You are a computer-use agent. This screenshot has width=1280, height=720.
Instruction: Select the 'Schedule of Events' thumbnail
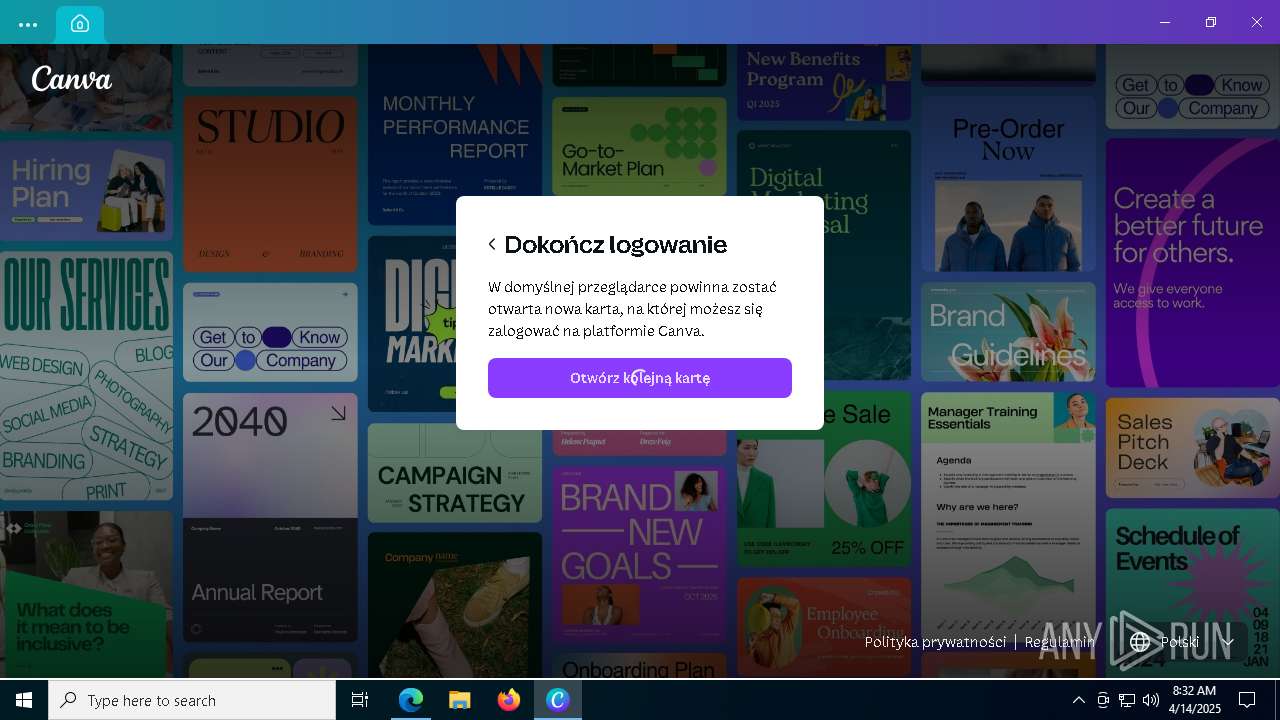click(1192, 592)
